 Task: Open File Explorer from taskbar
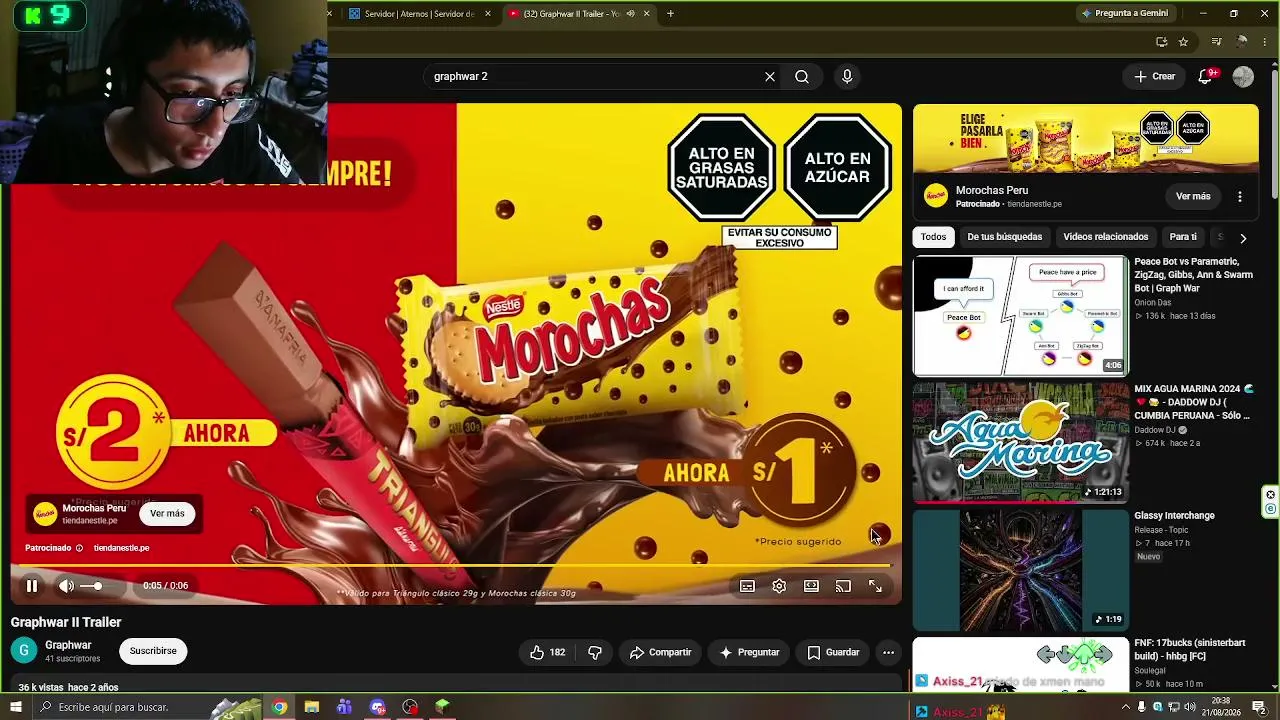[x=312, y=707]
